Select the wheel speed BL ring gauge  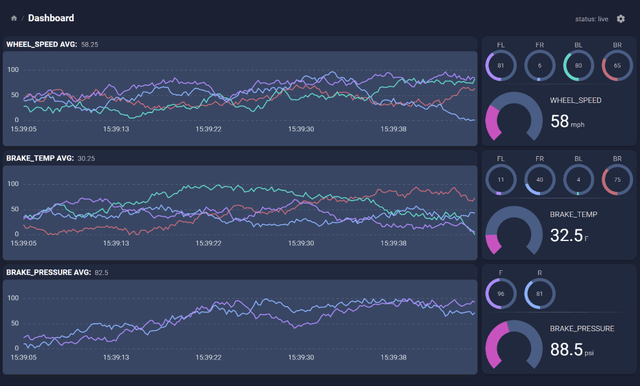pos(578,65)
